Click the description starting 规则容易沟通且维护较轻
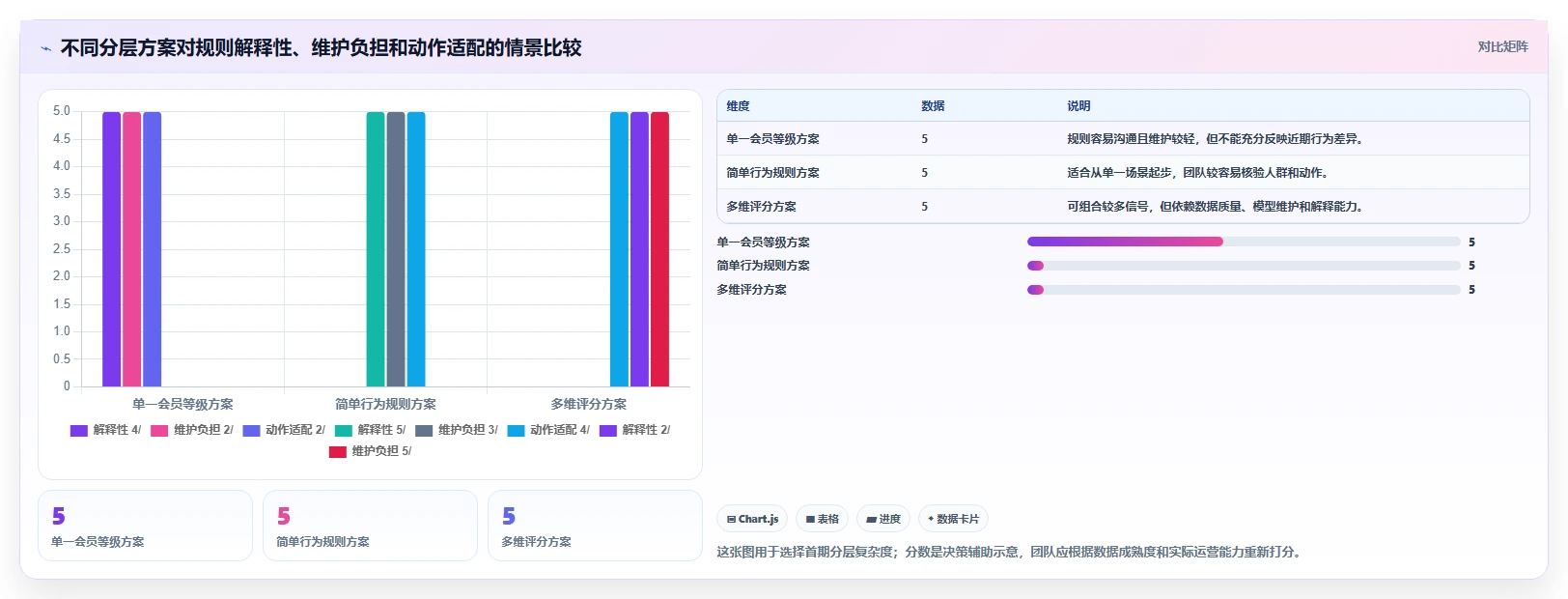 (x=1216, y=139)
